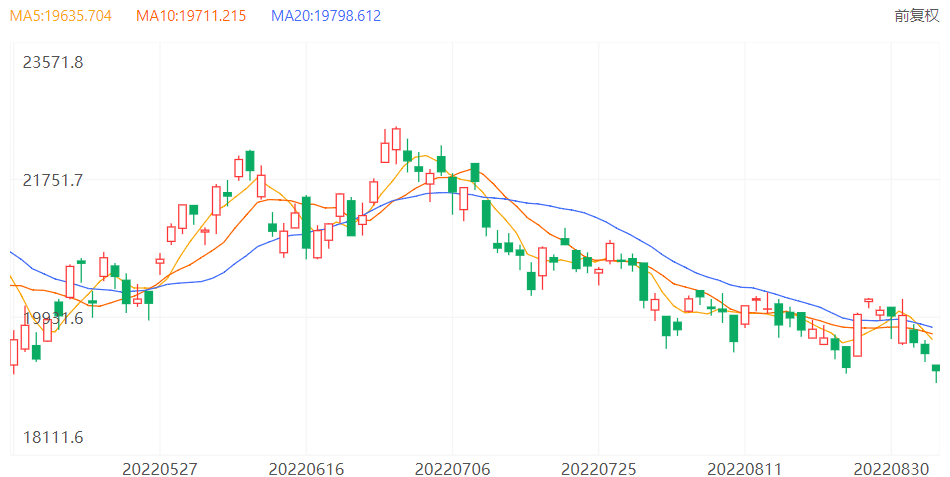Click the 18111.6 price axis label
Screen dimensions: 950x477
(53, 437)
